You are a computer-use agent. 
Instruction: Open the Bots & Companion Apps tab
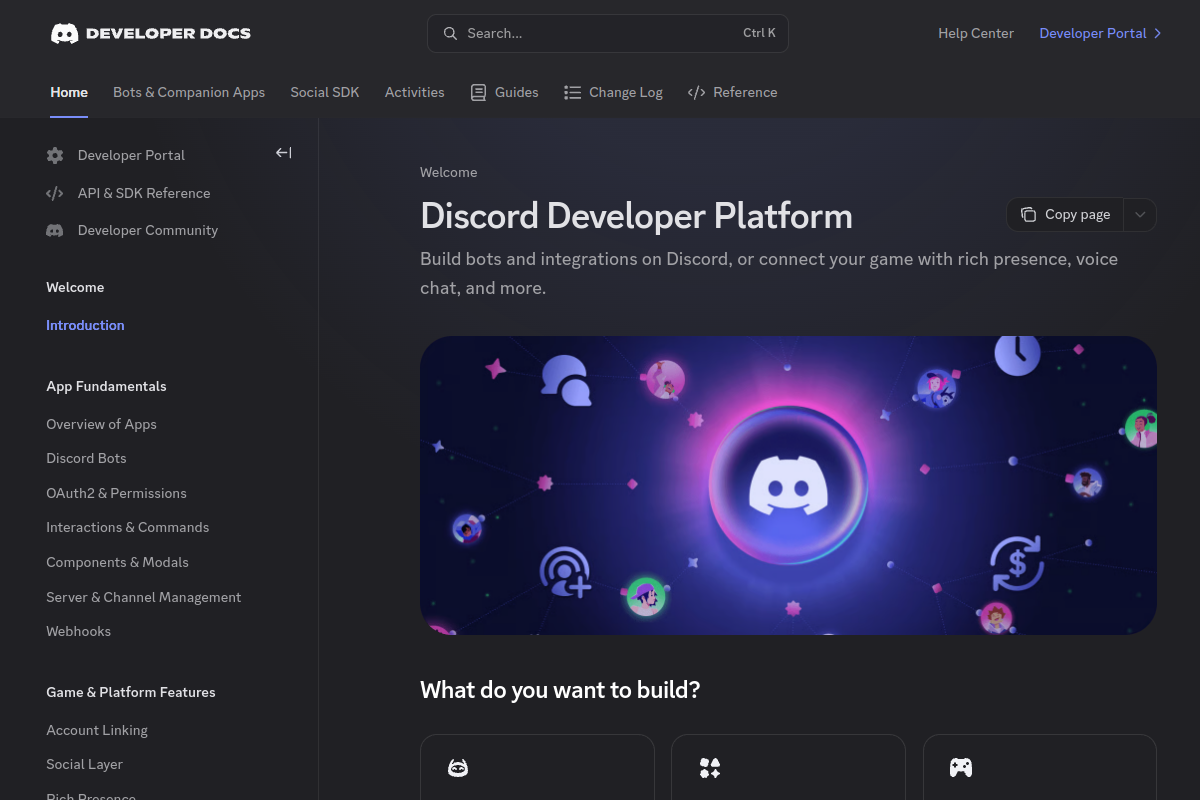pos(189,92)
